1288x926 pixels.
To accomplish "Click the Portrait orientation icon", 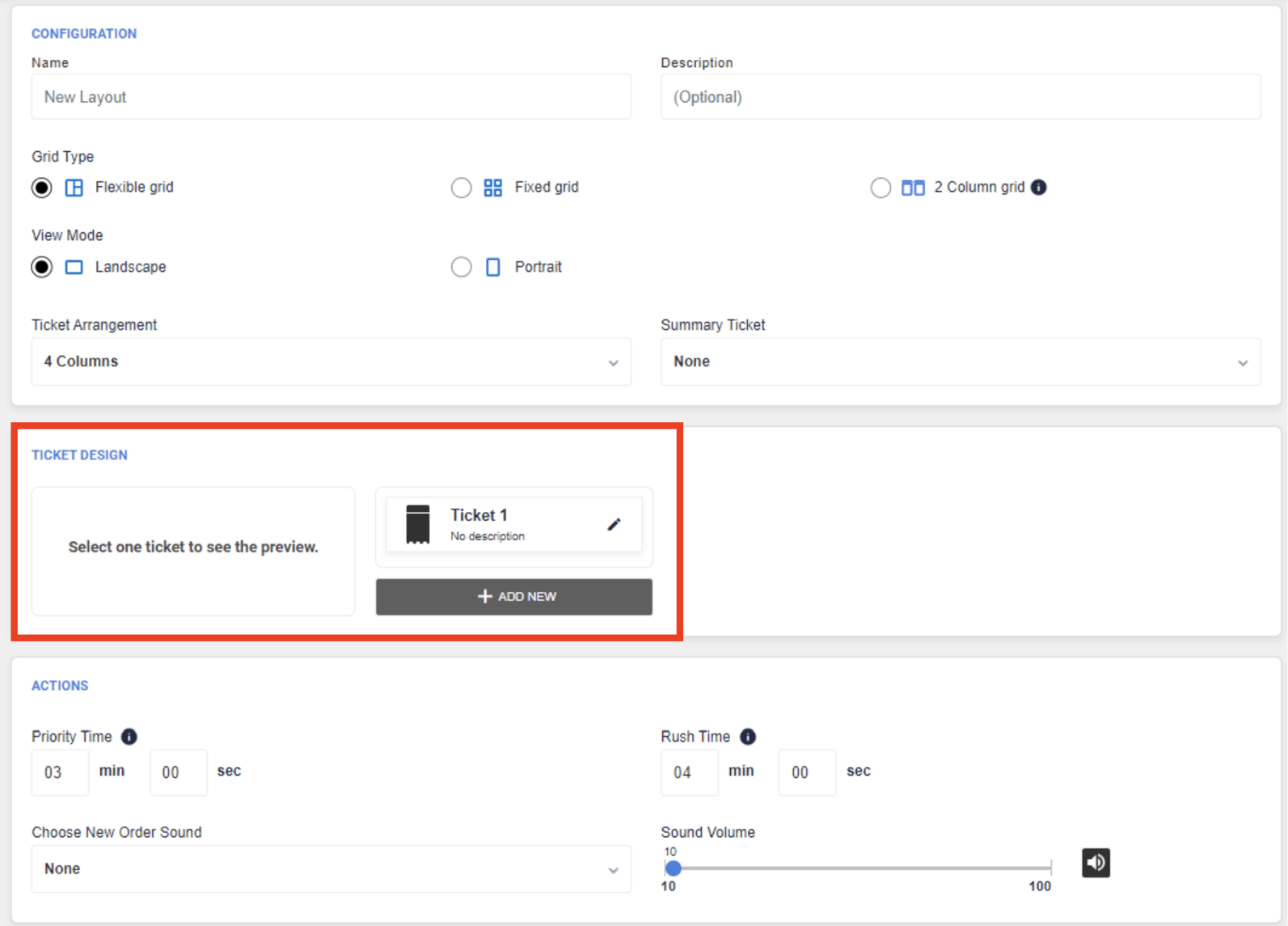I will [x=492, y=267].
